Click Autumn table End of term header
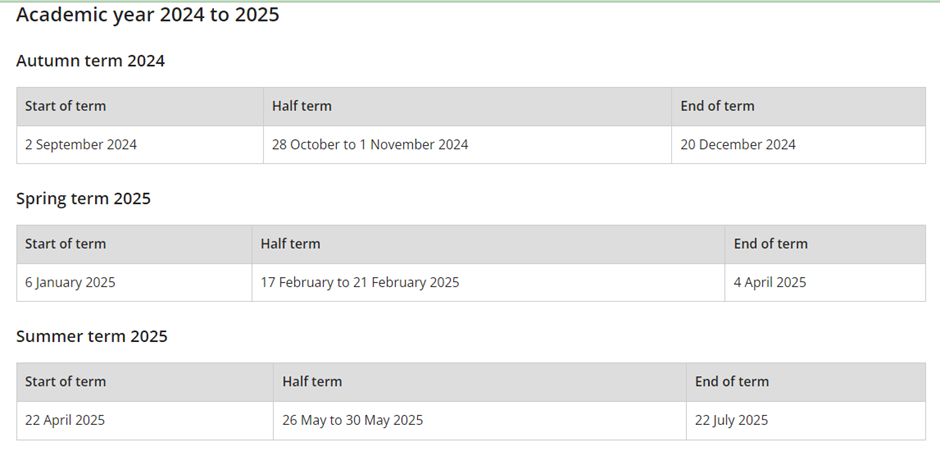Viewport: 940px width, 456px height. point(799,106)
